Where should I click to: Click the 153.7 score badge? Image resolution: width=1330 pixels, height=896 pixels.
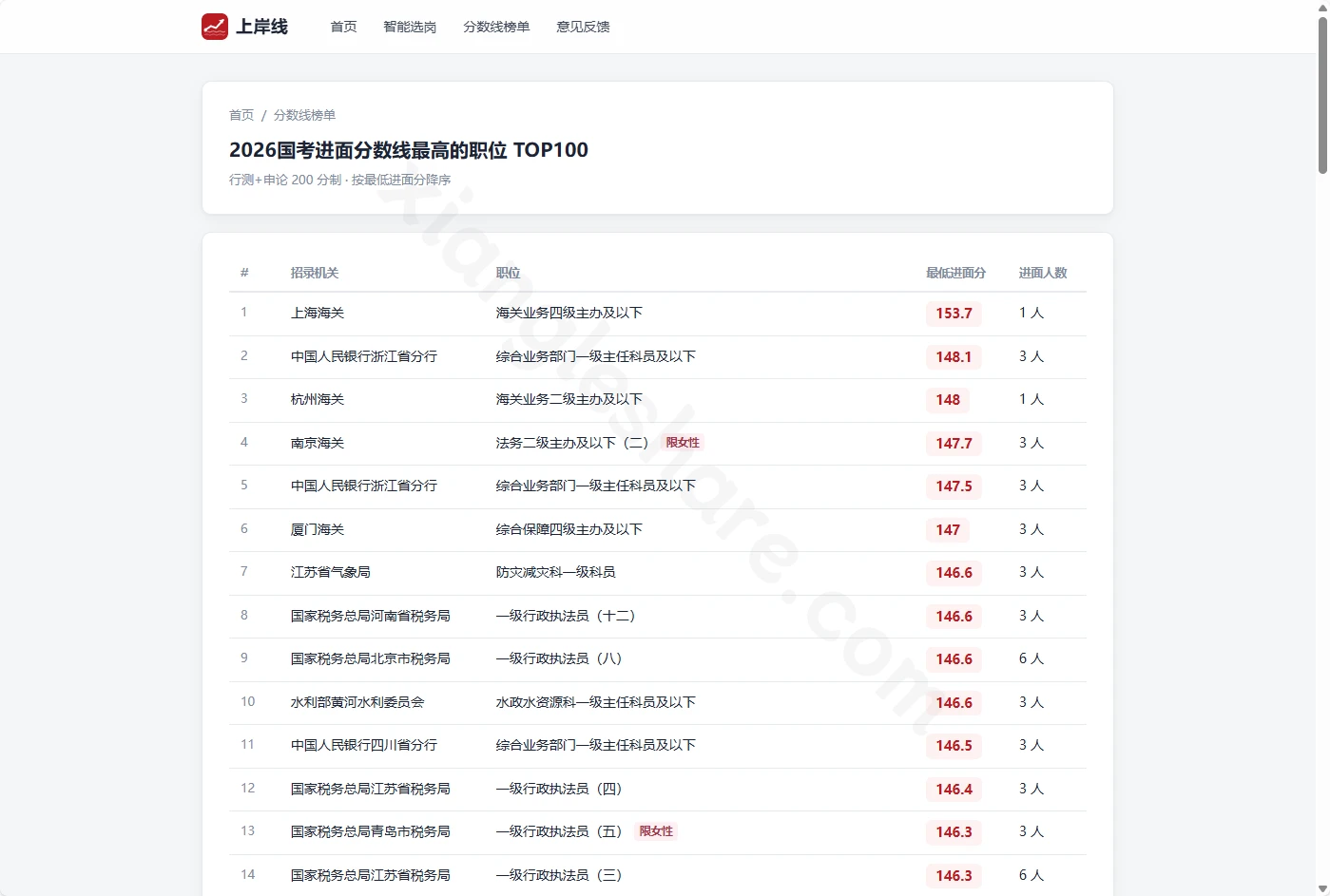(954, 314)
